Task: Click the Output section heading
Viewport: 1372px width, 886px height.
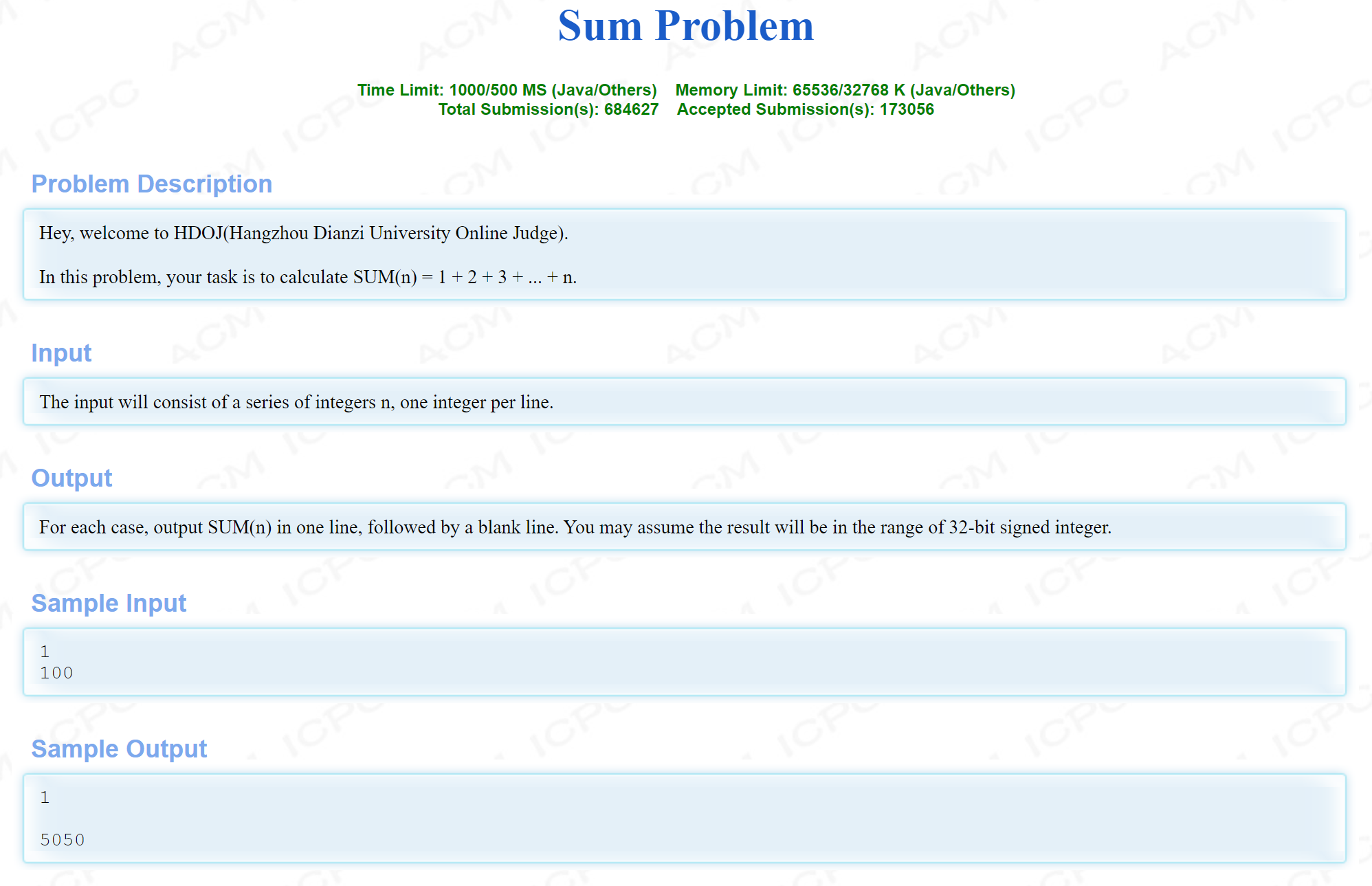Action: point(71,478)
